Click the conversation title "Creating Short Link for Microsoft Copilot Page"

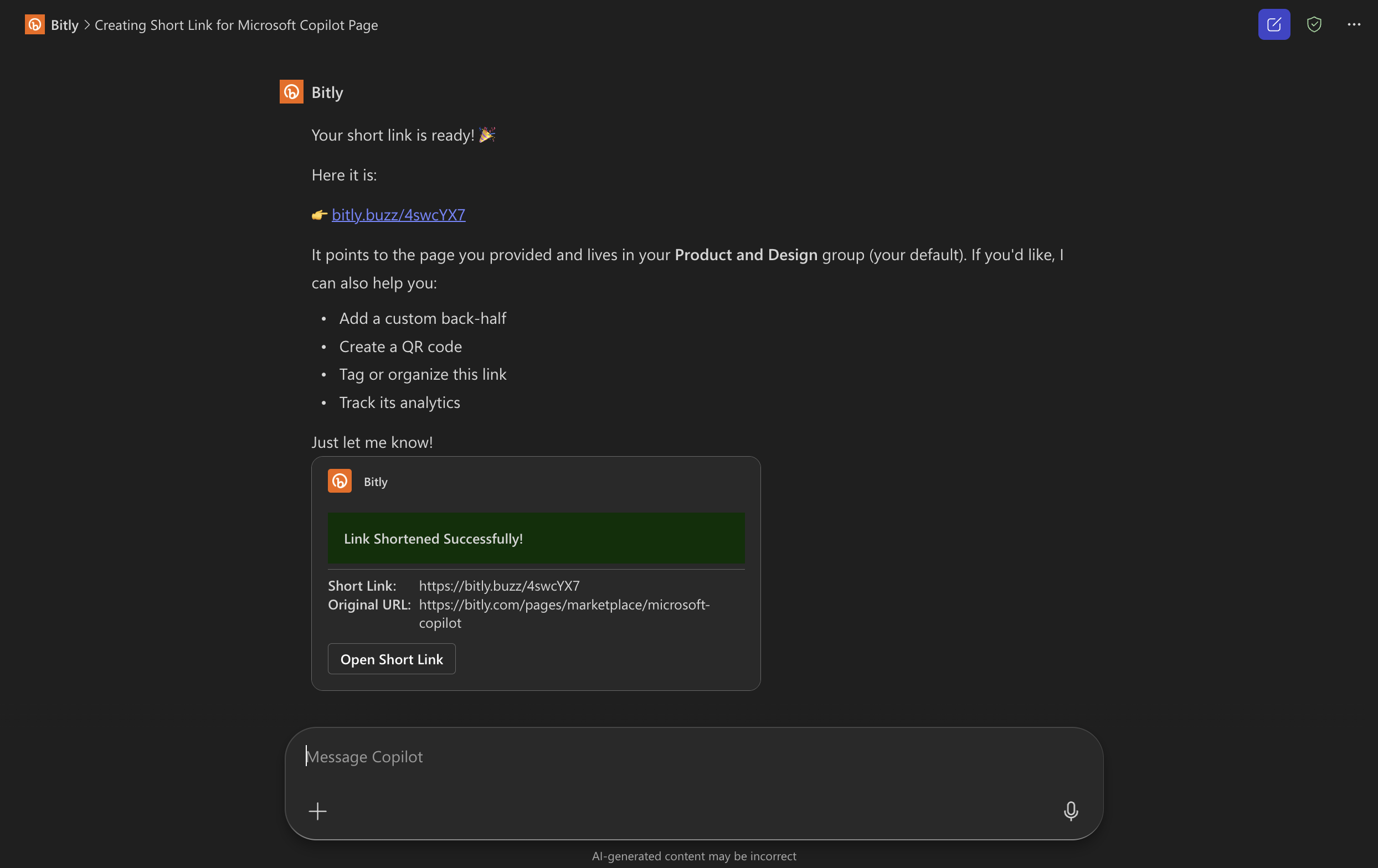[x=236, y=24]
